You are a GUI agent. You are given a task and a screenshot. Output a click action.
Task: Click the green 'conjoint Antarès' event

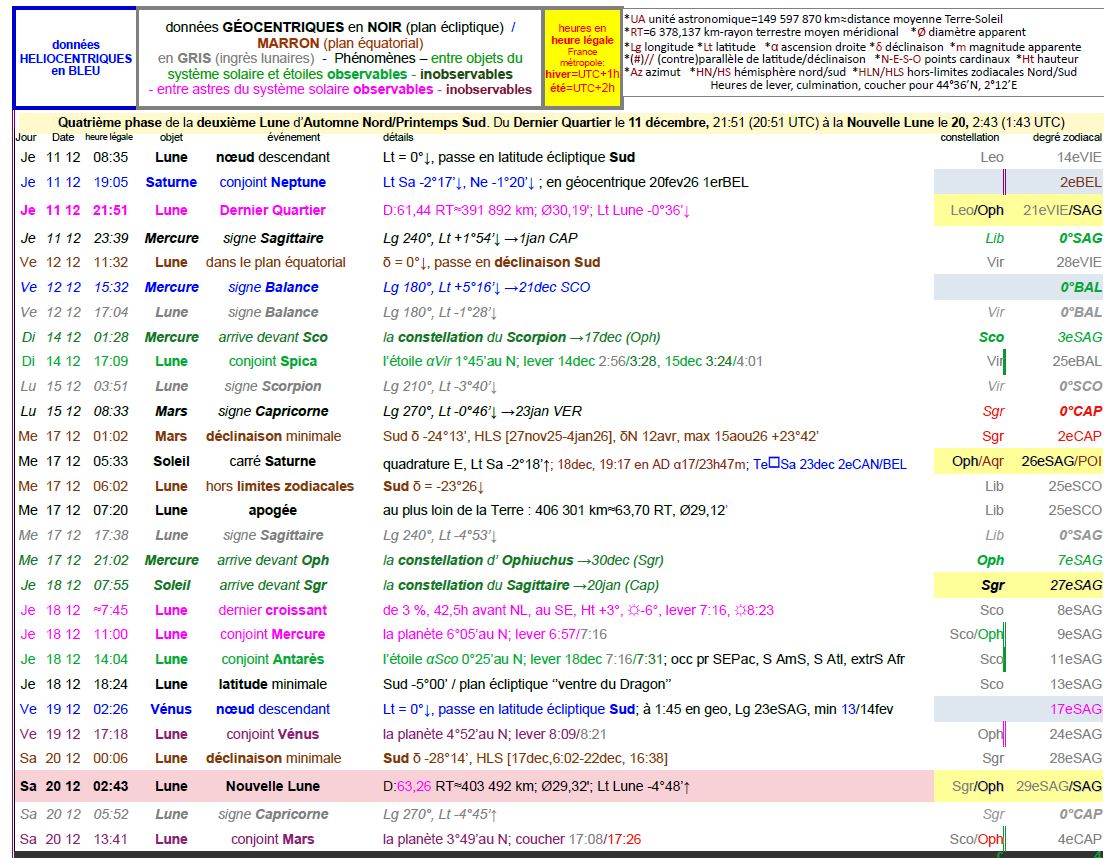click(272, 659)
